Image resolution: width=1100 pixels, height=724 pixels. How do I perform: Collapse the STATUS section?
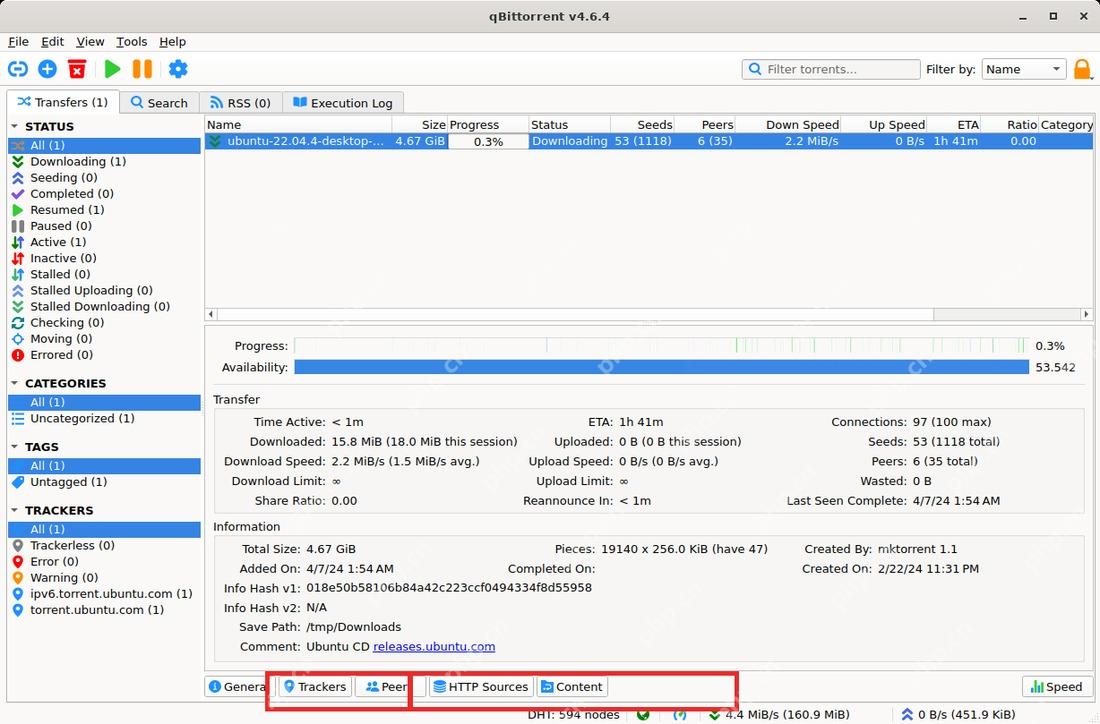15,126
